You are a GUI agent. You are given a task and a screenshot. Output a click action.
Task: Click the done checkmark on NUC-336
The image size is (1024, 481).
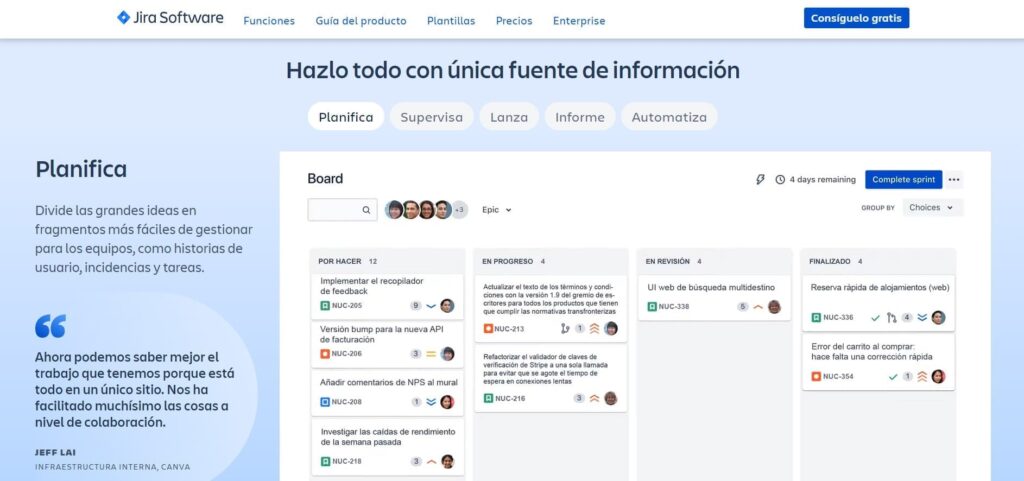click(x=876, y=318)
